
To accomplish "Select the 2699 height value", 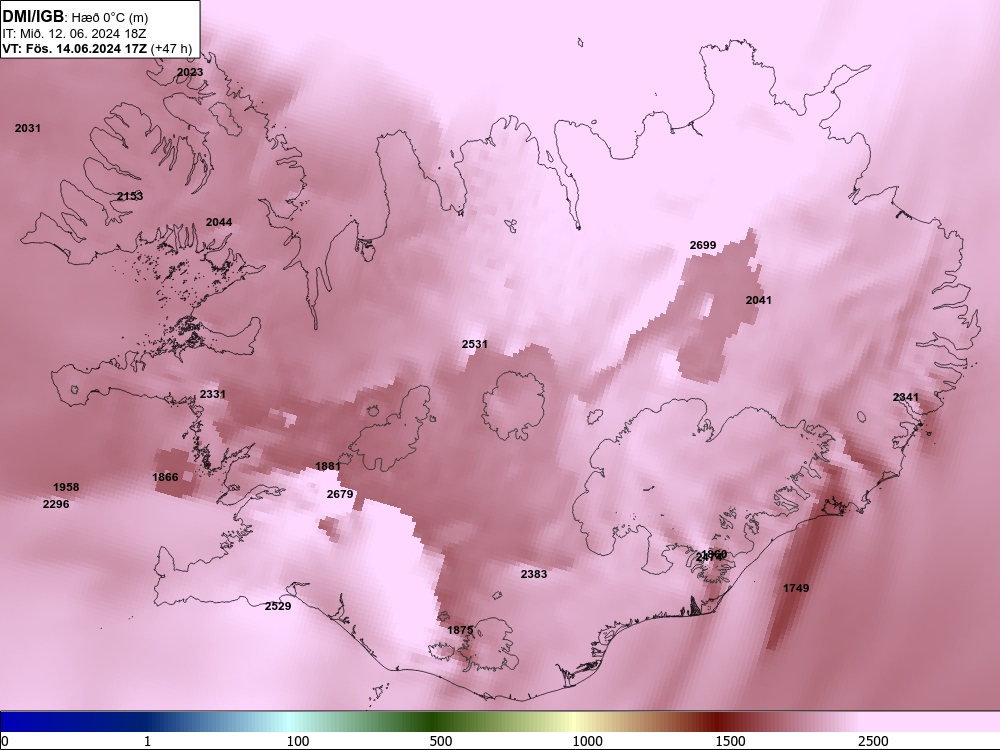I will (703, 245).
